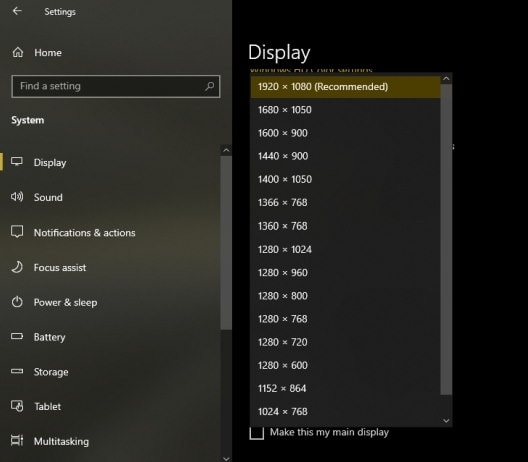Click the sidebar scroll-up arrow
The height and width of the screenshot is (462, 528).
226,150
